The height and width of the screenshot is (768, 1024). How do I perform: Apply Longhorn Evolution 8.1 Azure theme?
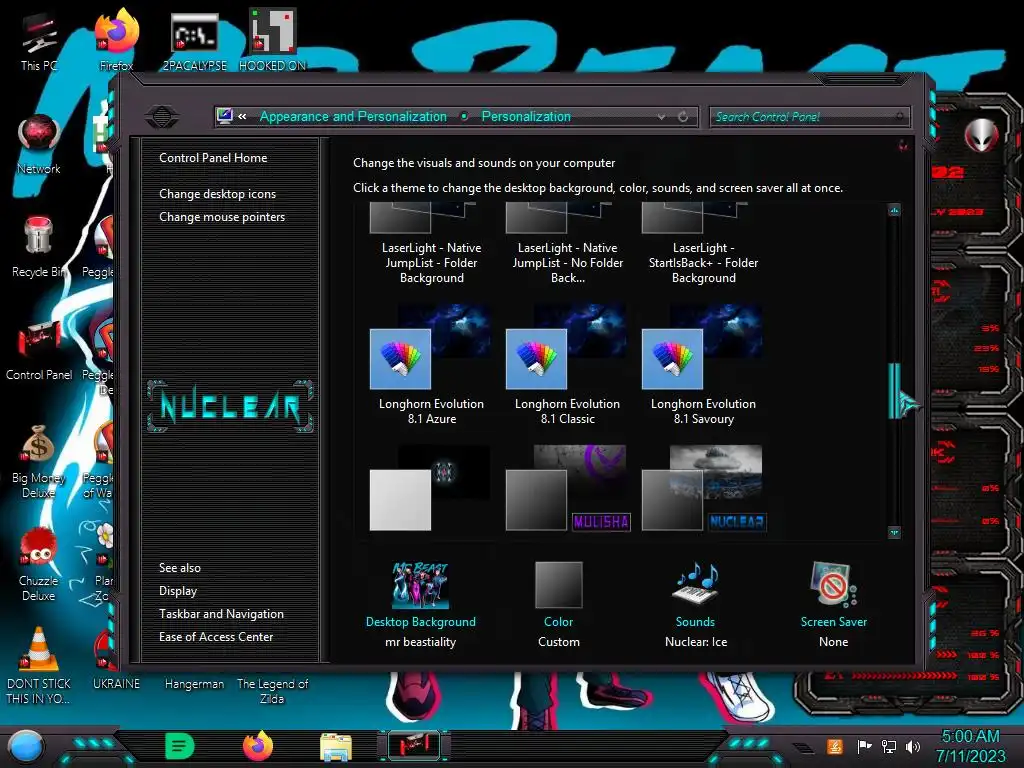432,364
